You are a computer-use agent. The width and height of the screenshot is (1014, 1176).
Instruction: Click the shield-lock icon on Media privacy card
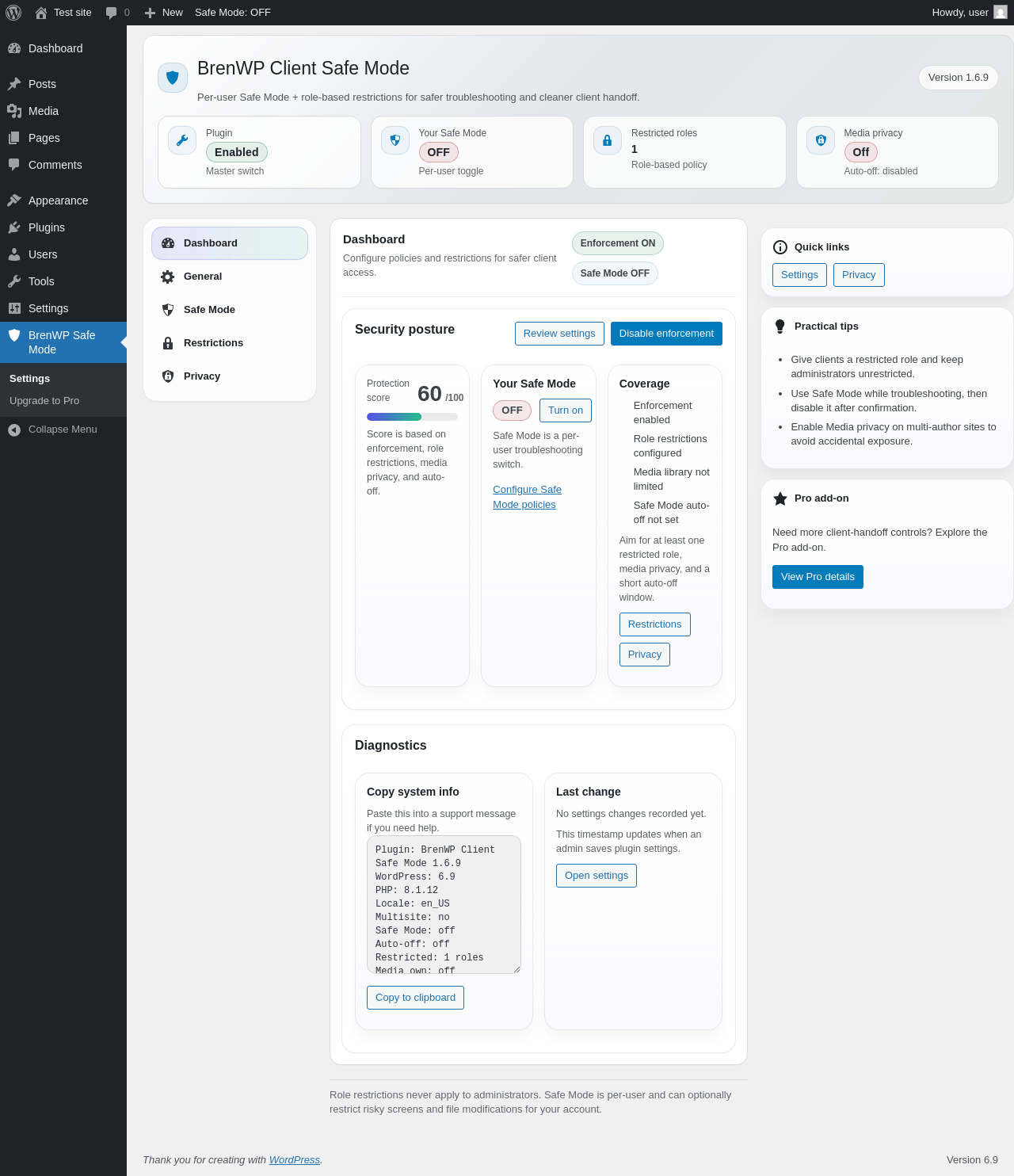821,140
